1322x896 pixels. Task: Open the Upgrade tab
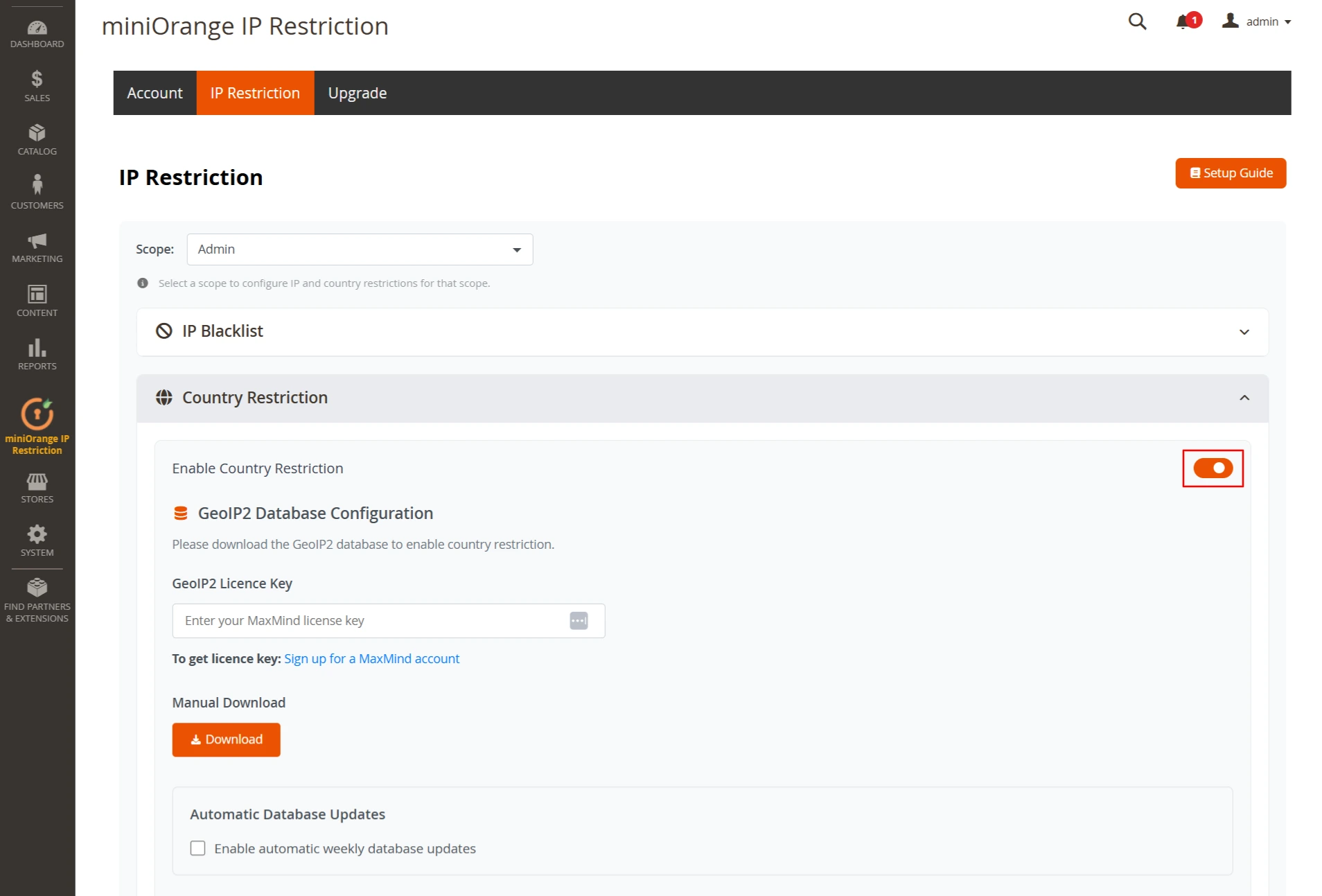click(357, 92)
